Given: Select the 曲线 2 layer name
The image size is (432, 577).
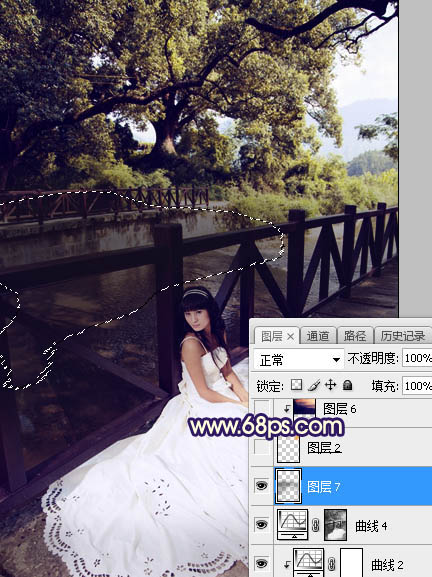Looking at the screenshot, I should [387, 565].
